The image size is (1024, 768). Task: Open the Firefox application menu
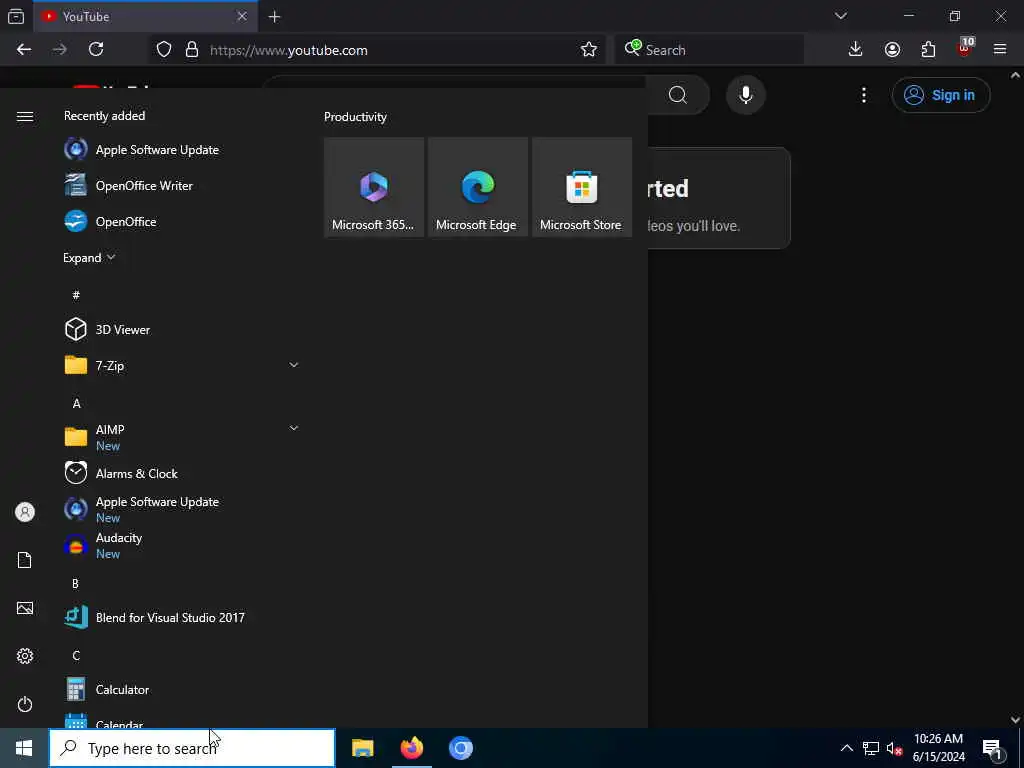click(1000, 50)
